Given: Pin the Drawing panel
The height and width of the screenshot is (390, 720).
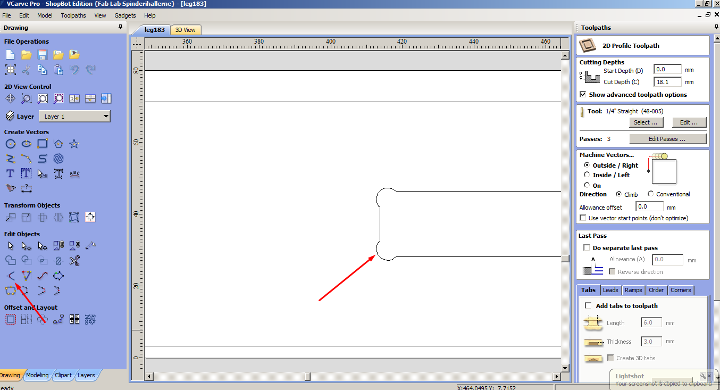Looking at the screenshot, I should 120,27.
